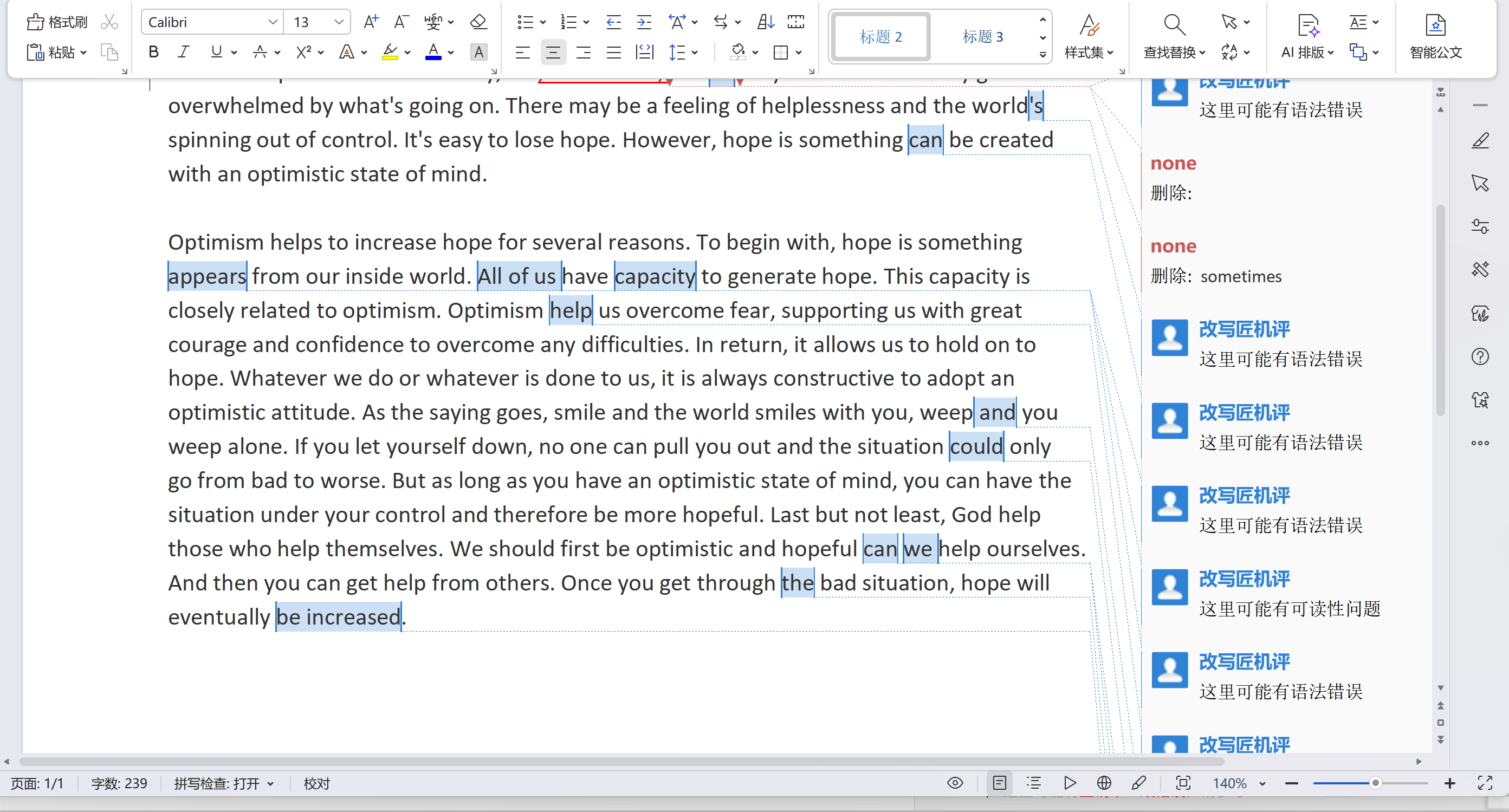Click the web layout globe icon in status bar

pyautogui.click(x=1104, y=783)
